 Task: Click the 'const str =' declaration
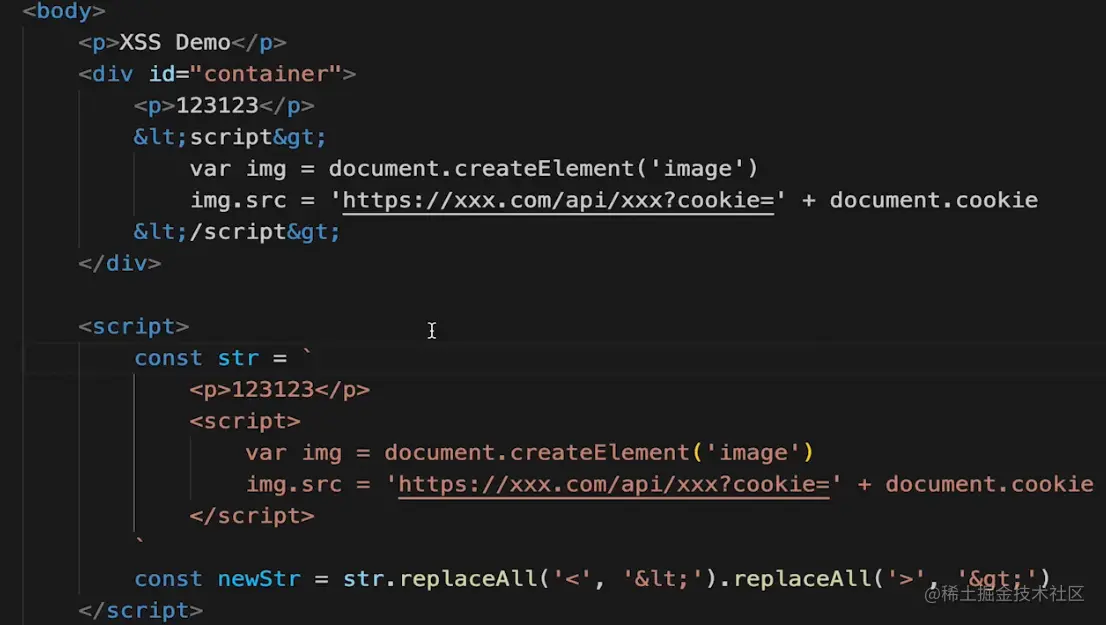point(210,358)
